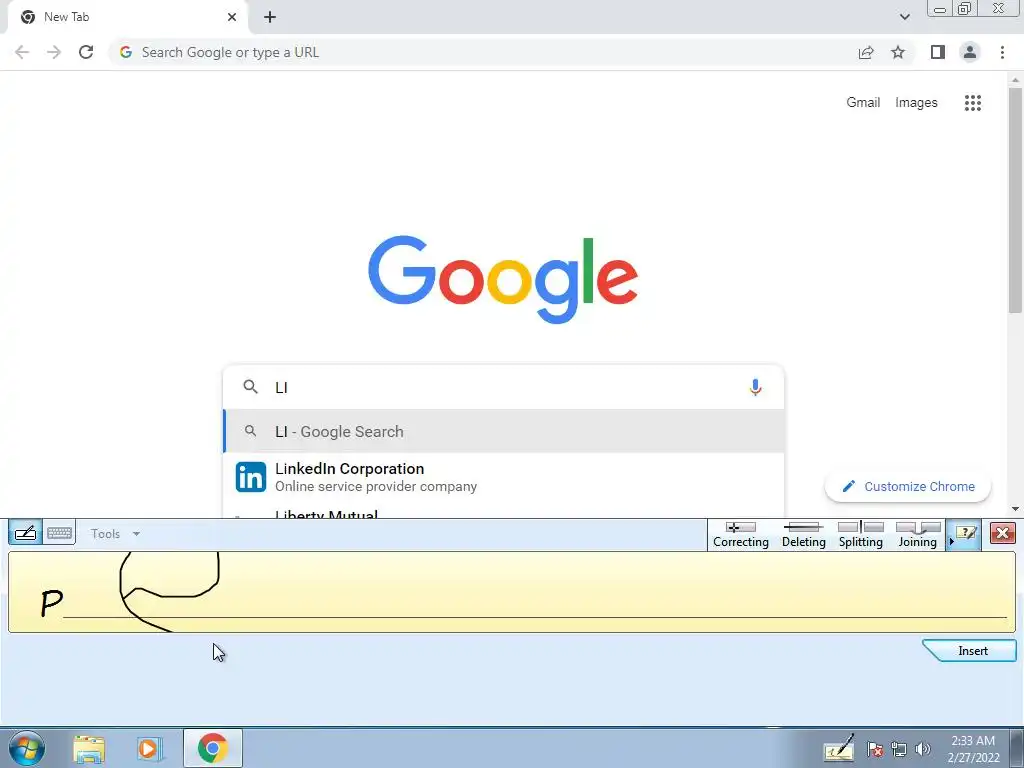Click the scrollbar down arrow
This screenshot has height=768, width=1024.
(1015, 509)
